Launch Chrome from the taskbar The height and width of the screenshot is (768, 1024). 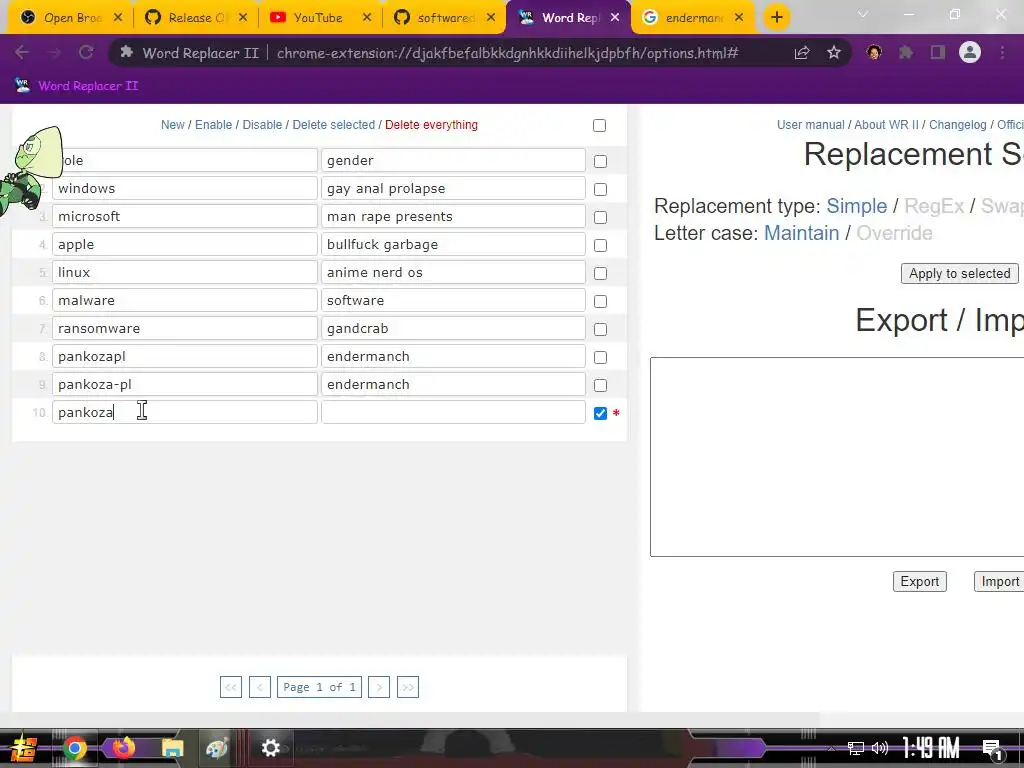point(75,748)
